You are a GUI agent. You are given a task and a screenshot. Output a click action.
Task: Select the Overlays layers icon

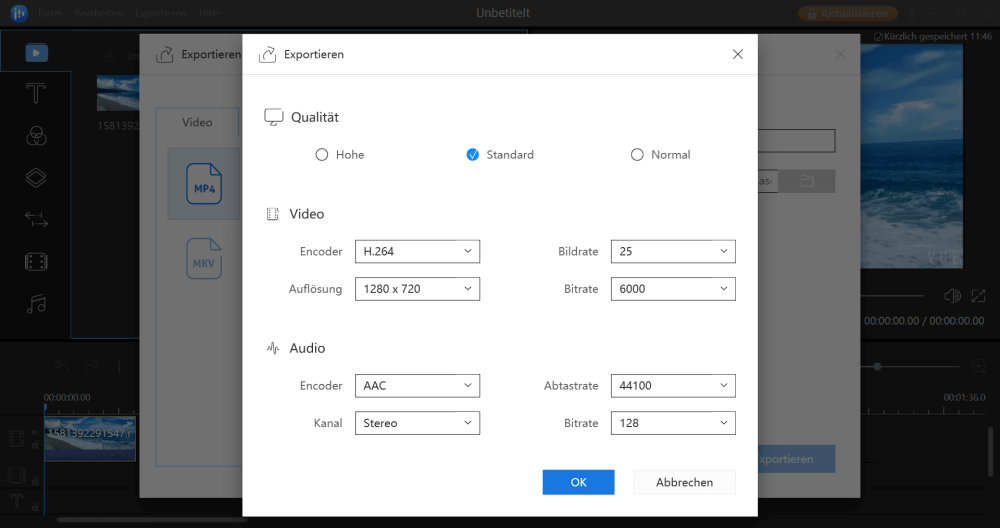(36, 178)
